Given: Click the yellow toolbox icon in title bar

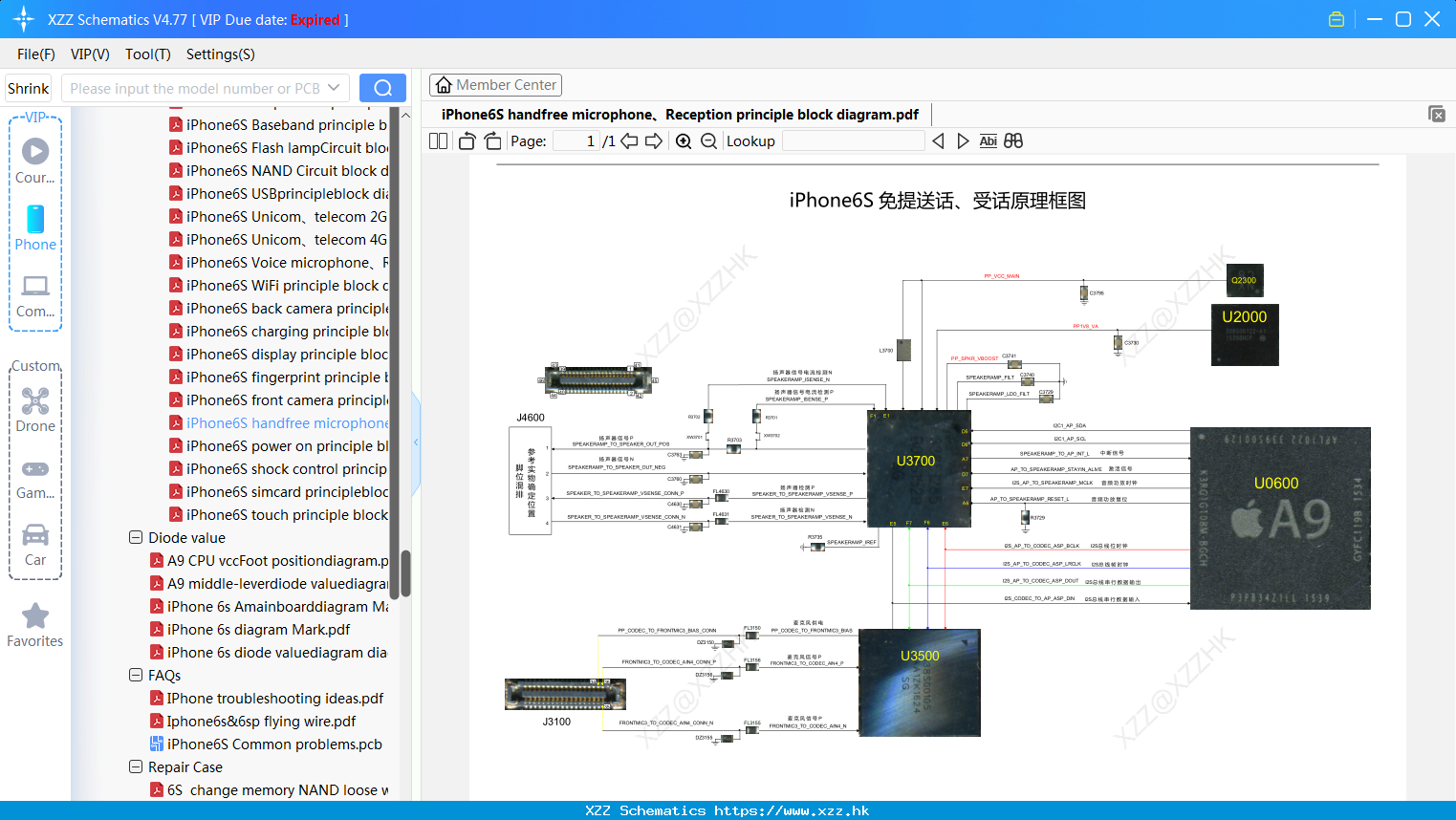Looking at the screenshot, I should 1336,19.
